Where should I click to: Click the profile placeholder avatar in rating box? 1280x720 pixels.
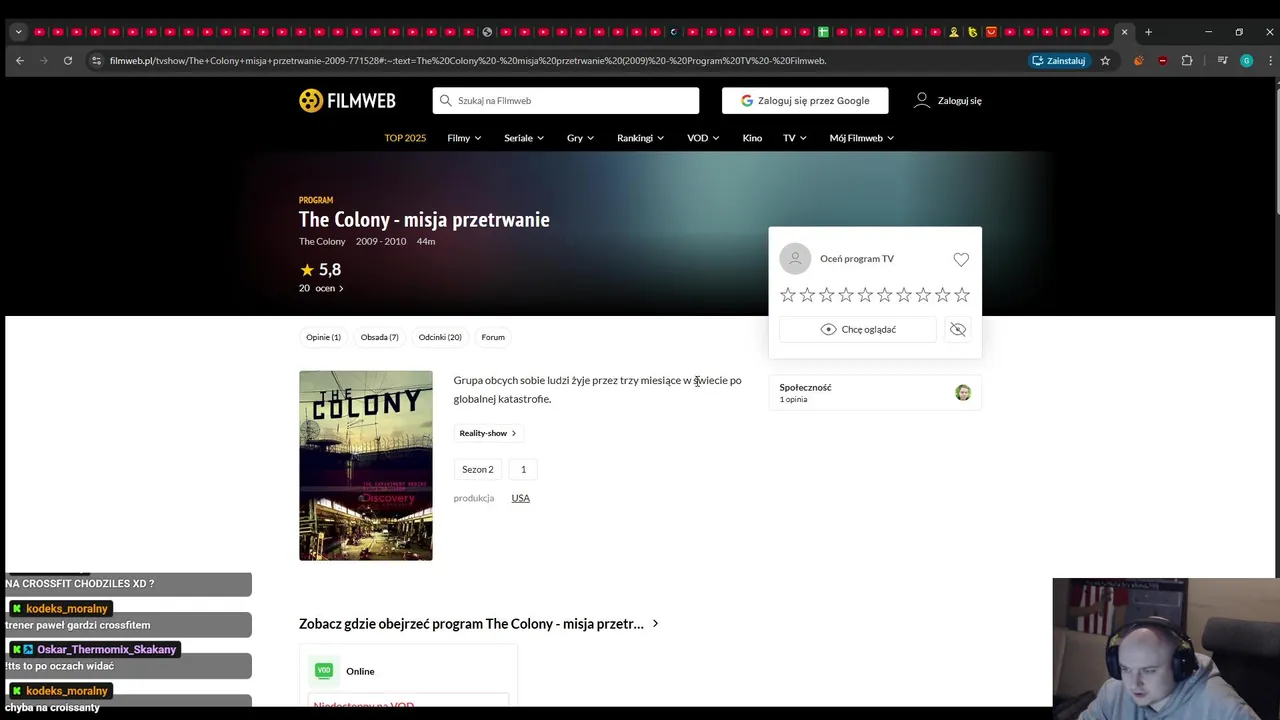(795, 259)
